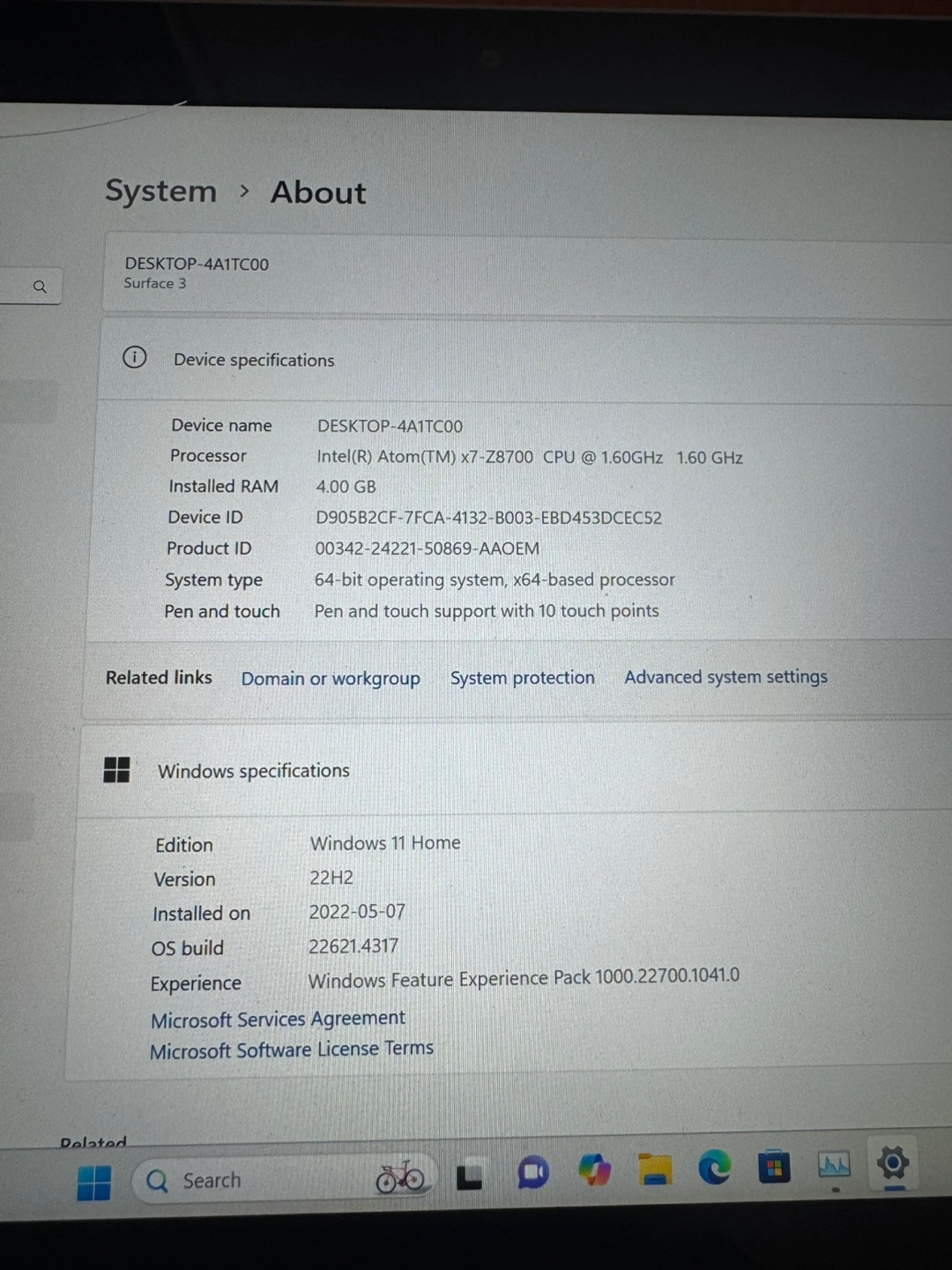
Task: Select the Device ID value
Action: click(488, 518)
